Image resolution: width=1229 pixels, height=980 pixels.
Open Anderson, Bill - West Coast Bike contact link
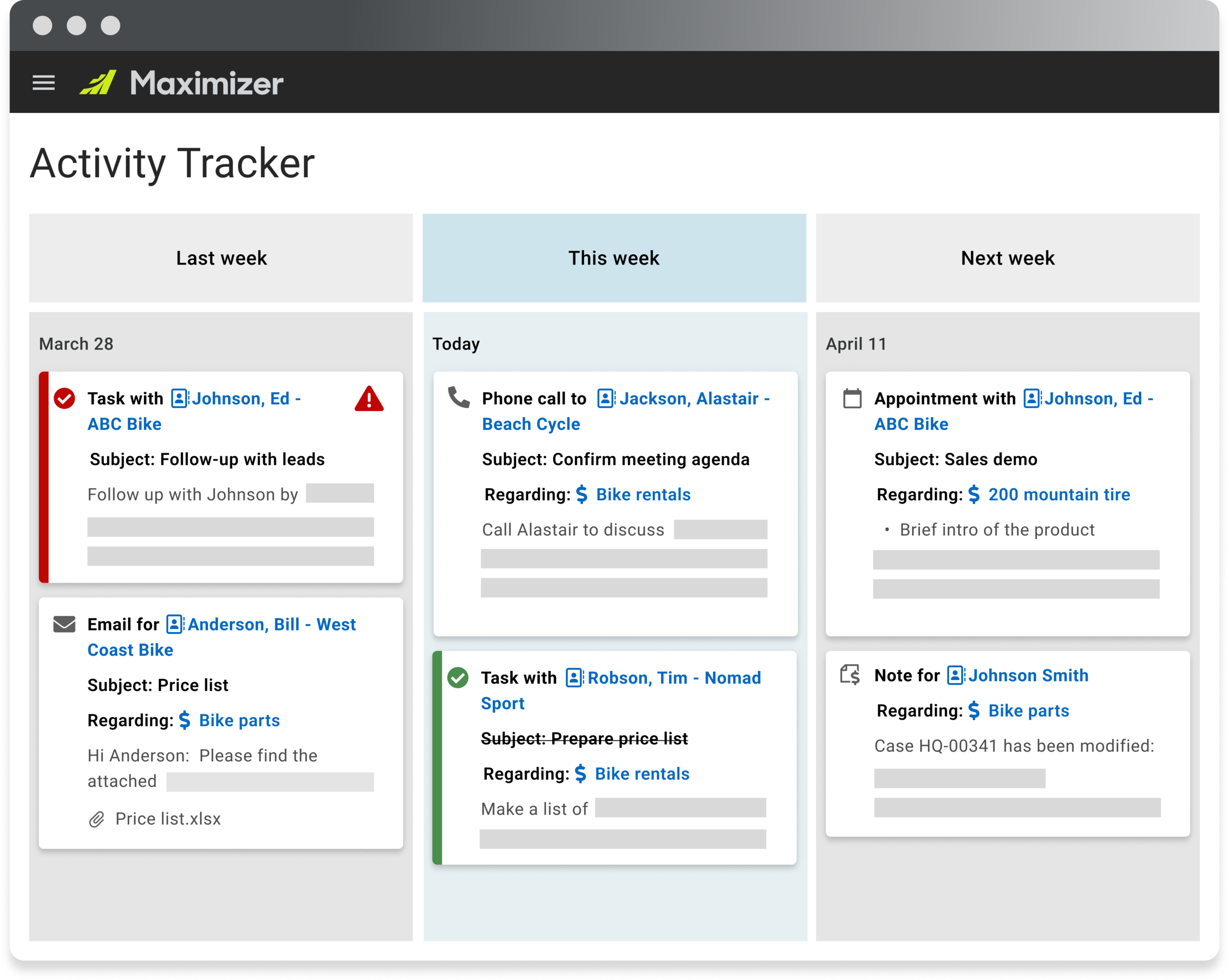click(x=221, y=637)
